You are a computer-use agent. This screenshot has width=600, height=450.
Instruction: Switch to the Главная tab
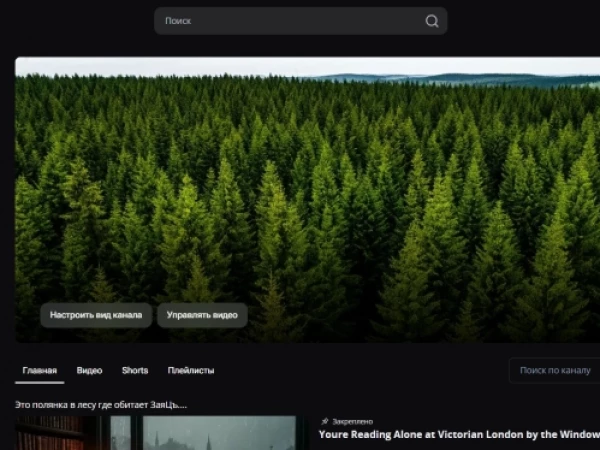click(x=40, y=370)
